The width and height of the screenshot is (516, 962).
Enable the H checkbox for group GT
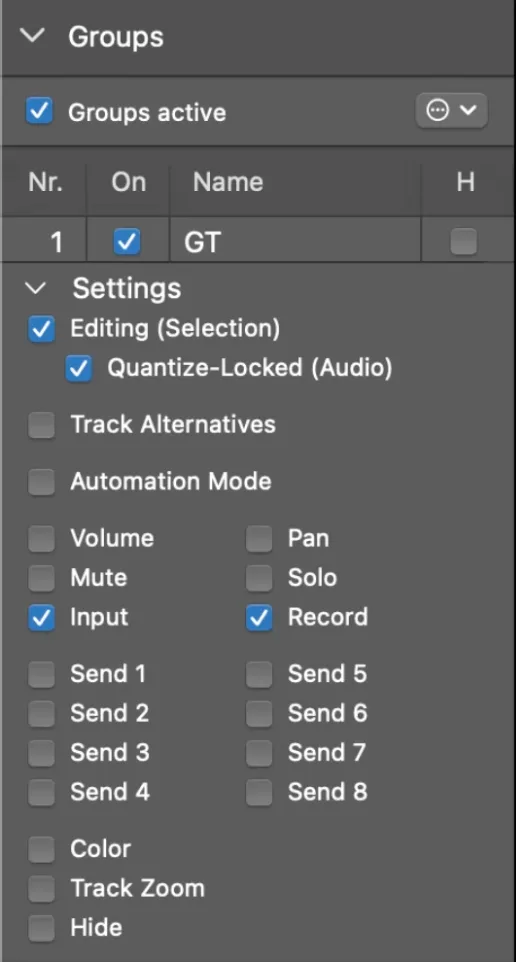coord(463,241)
